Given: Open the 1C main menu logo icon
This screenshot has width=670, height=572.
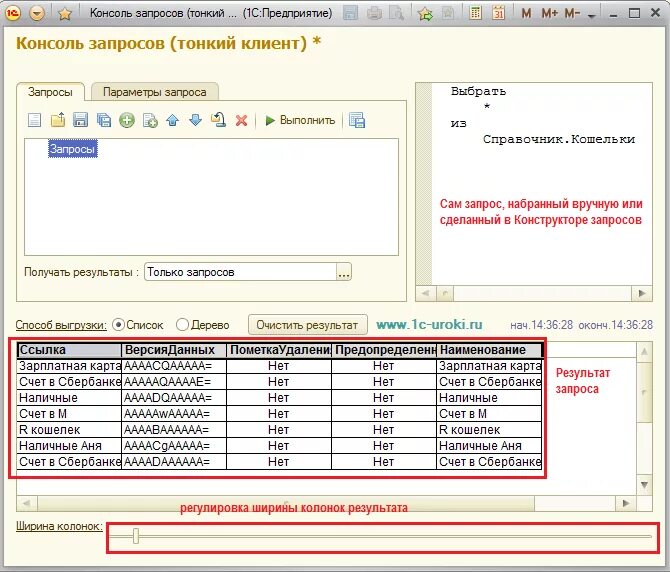Looking at the screenshot, I should pos(13,13).
